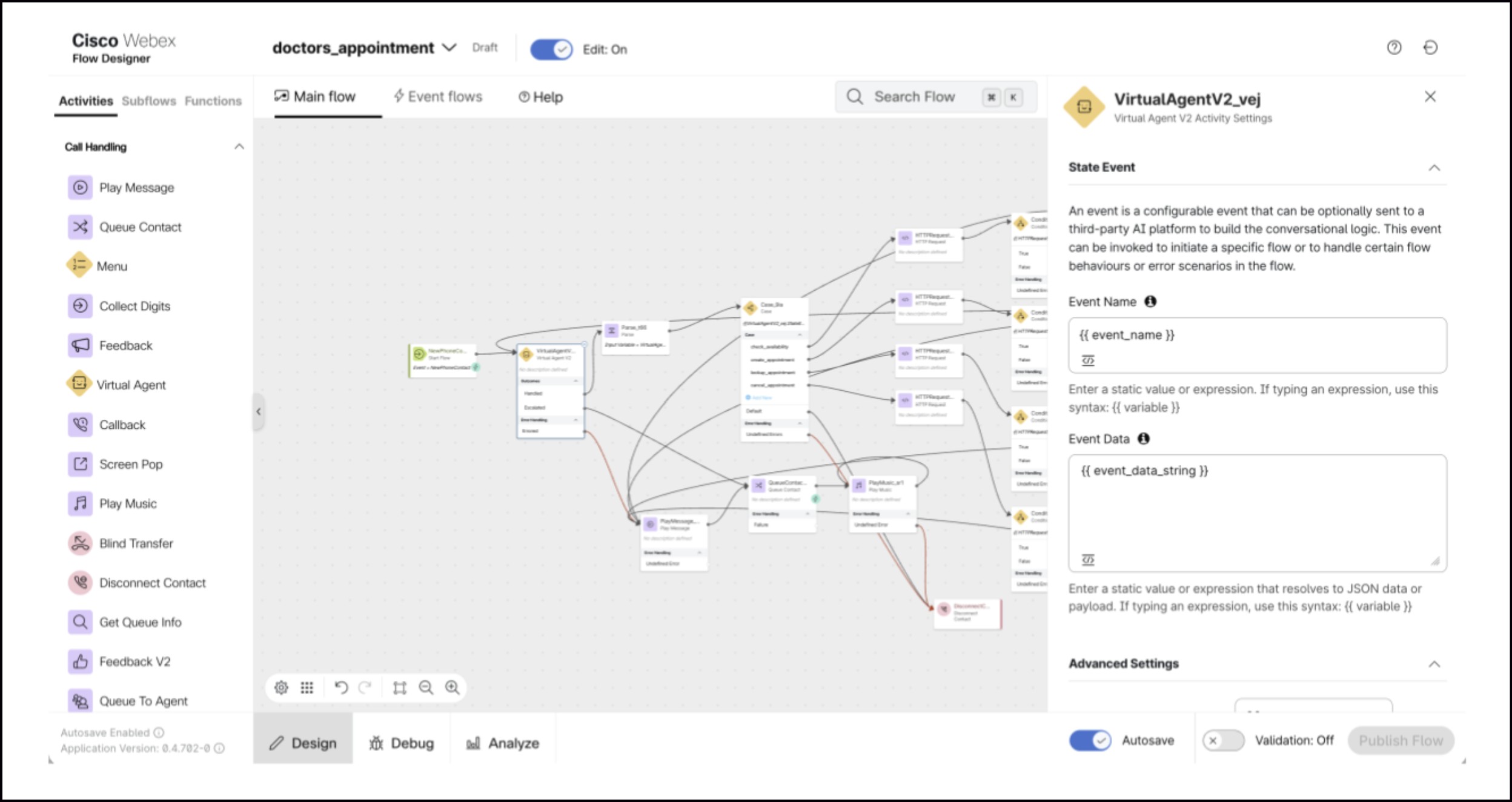
Task: Turn off the Edit mode toggle
Action: coord(551,49)
